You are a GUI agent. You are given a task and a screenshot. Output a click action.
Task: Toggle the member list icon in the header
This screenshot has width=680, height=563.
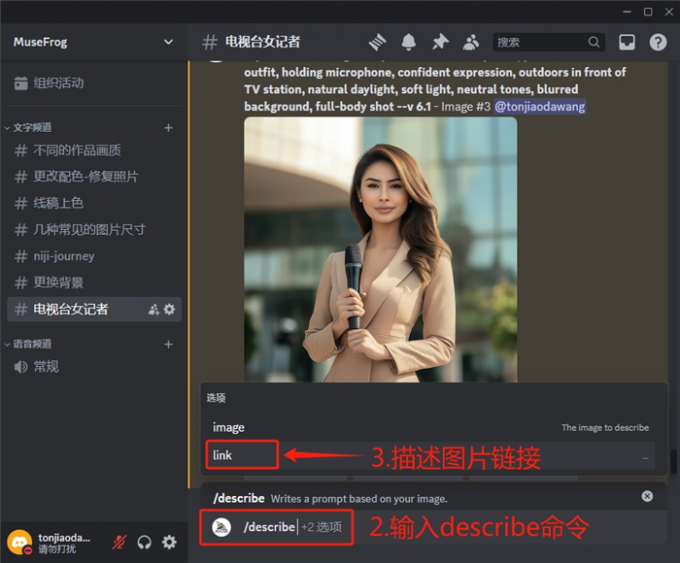pos(471,42)
